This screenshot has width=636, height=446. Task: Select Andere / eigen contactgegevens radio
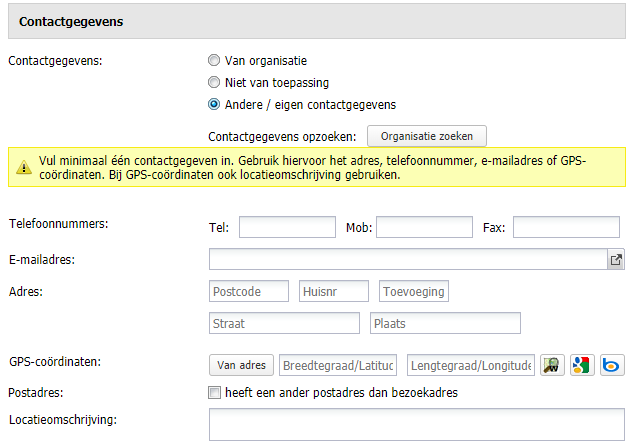tap(214, 104)
